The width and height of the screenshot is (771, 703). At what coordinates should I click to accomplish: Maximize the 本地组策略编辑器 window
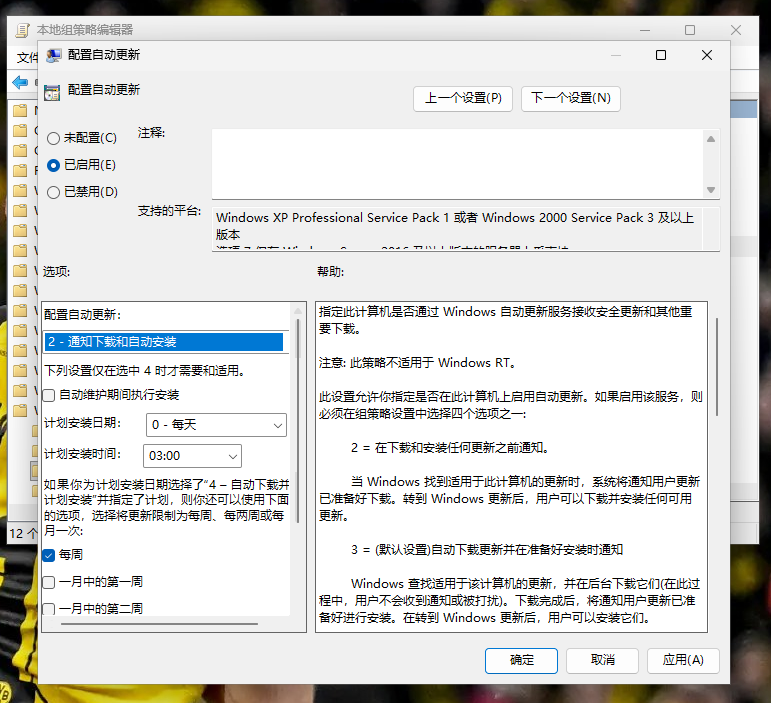pos(690,30)
